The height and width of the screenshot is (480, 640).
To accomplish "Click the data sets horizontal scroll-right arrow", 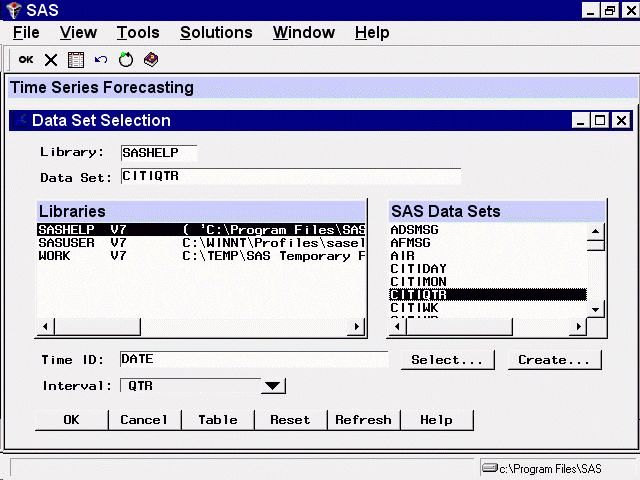I will point(578,326).
